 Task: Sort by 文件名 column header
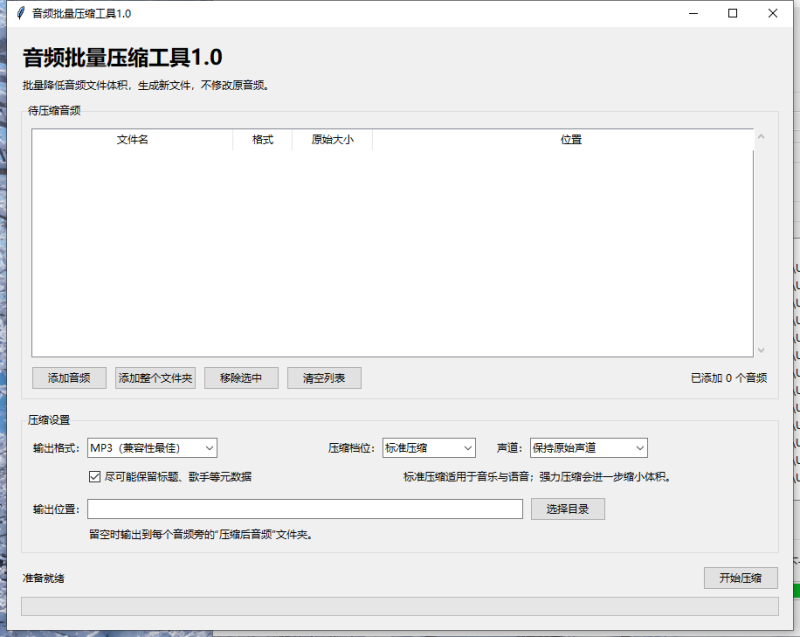132,140
